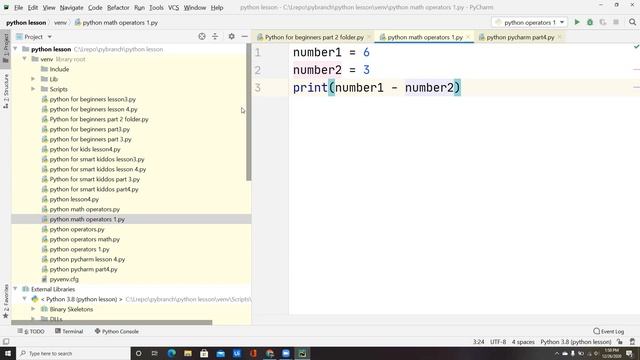The width and height of the screenshot is (640, 360).
Task: Click the Windows taskbar search box
Action: coord(73,353)
